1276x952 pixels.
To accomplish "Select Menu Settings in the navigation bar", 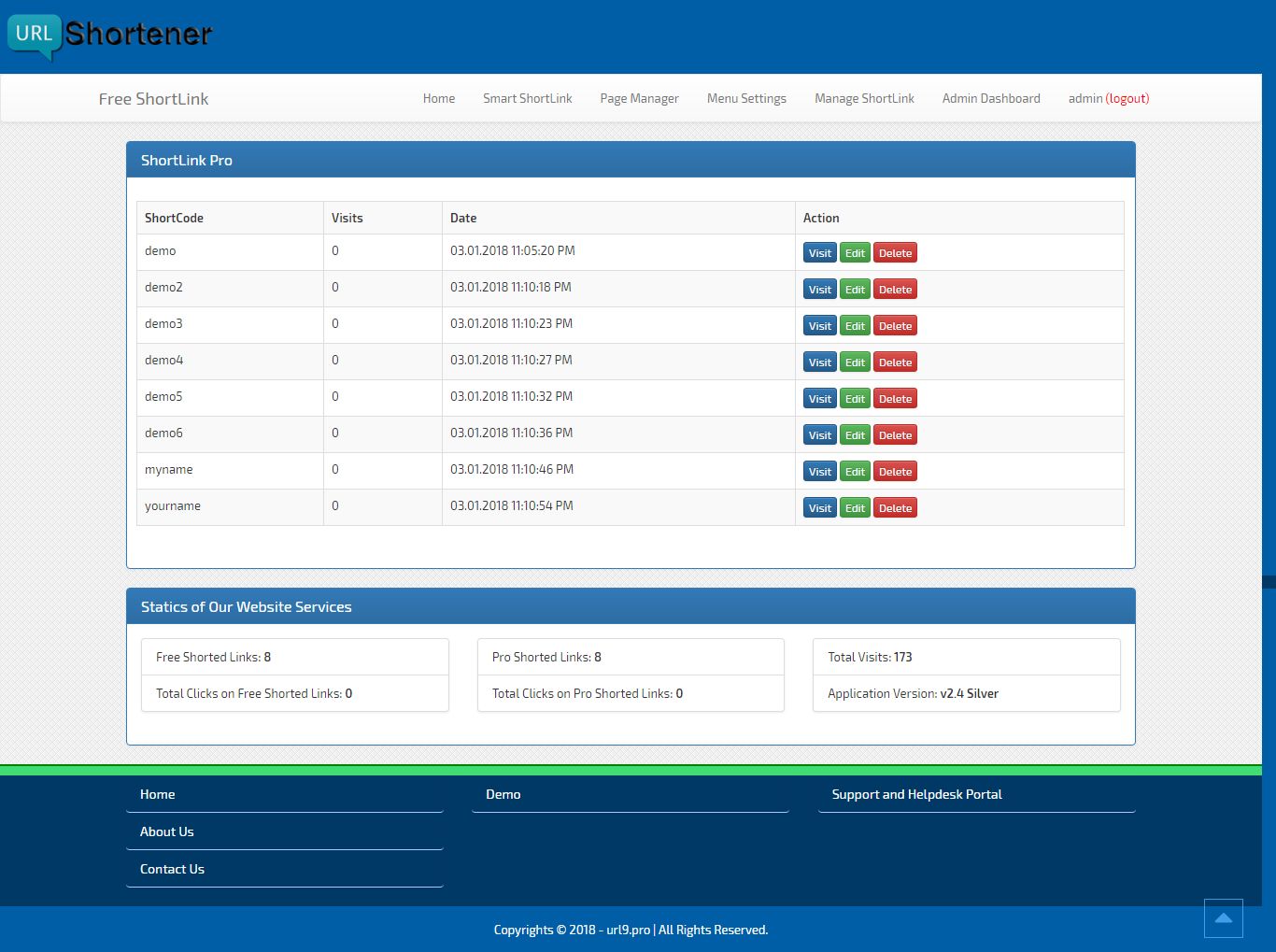I will coord(746,98).
